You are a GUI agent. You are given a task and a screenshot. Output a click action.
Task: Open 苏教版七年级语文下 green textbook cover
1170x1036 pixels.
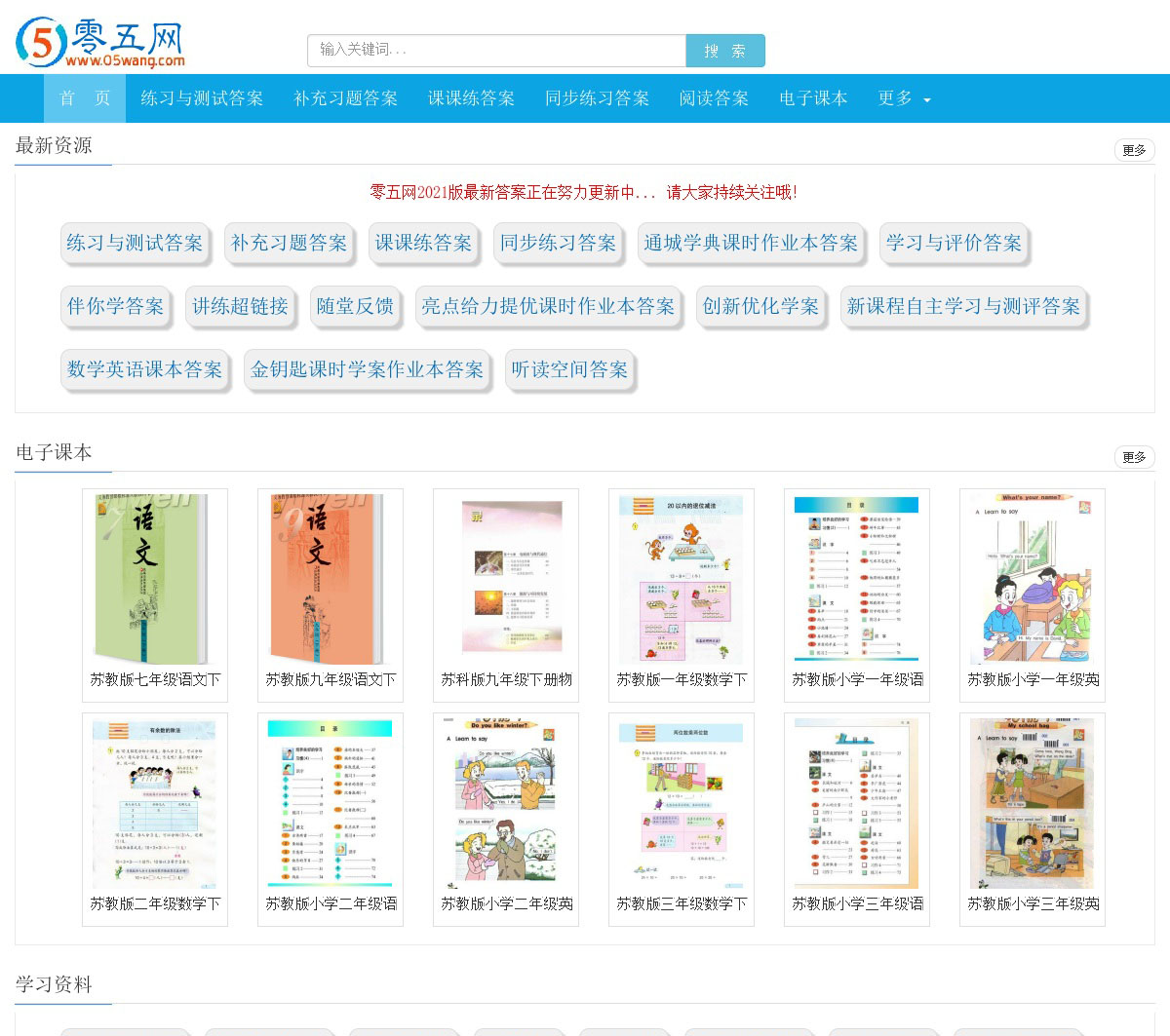tap(155, 581)
